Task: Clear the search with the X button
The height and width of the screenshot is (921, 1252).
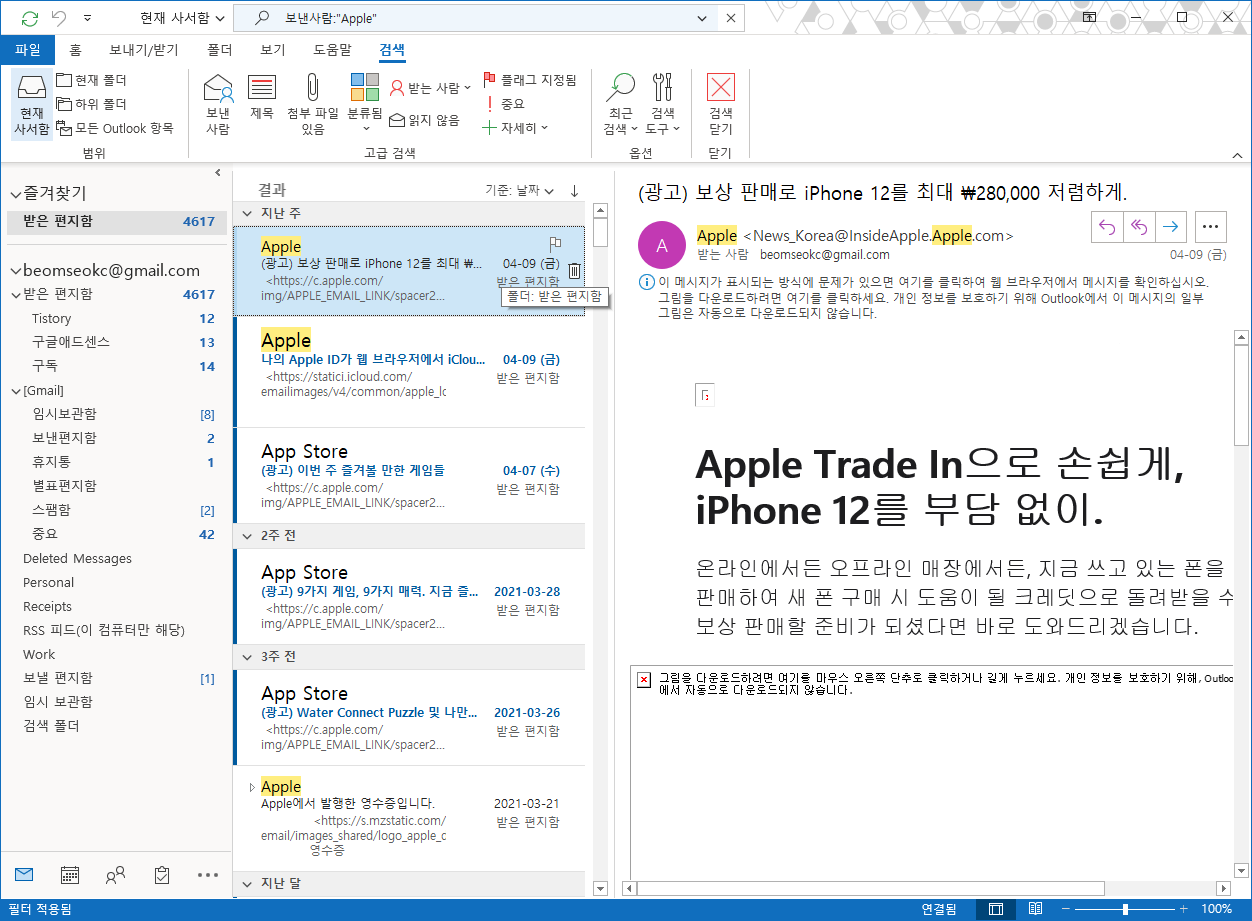Action: 731,18
